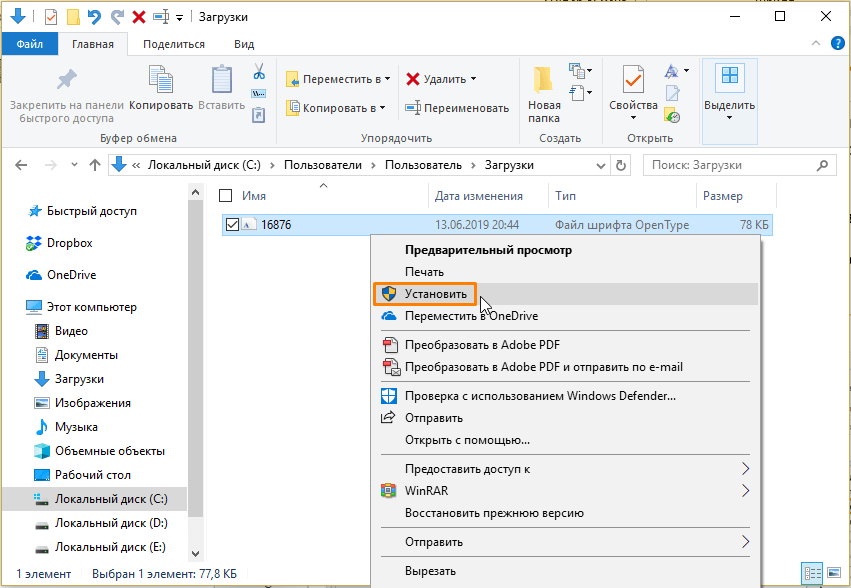Switch to the Поделиться tab

pyautogui.click(x=174, y=44)
